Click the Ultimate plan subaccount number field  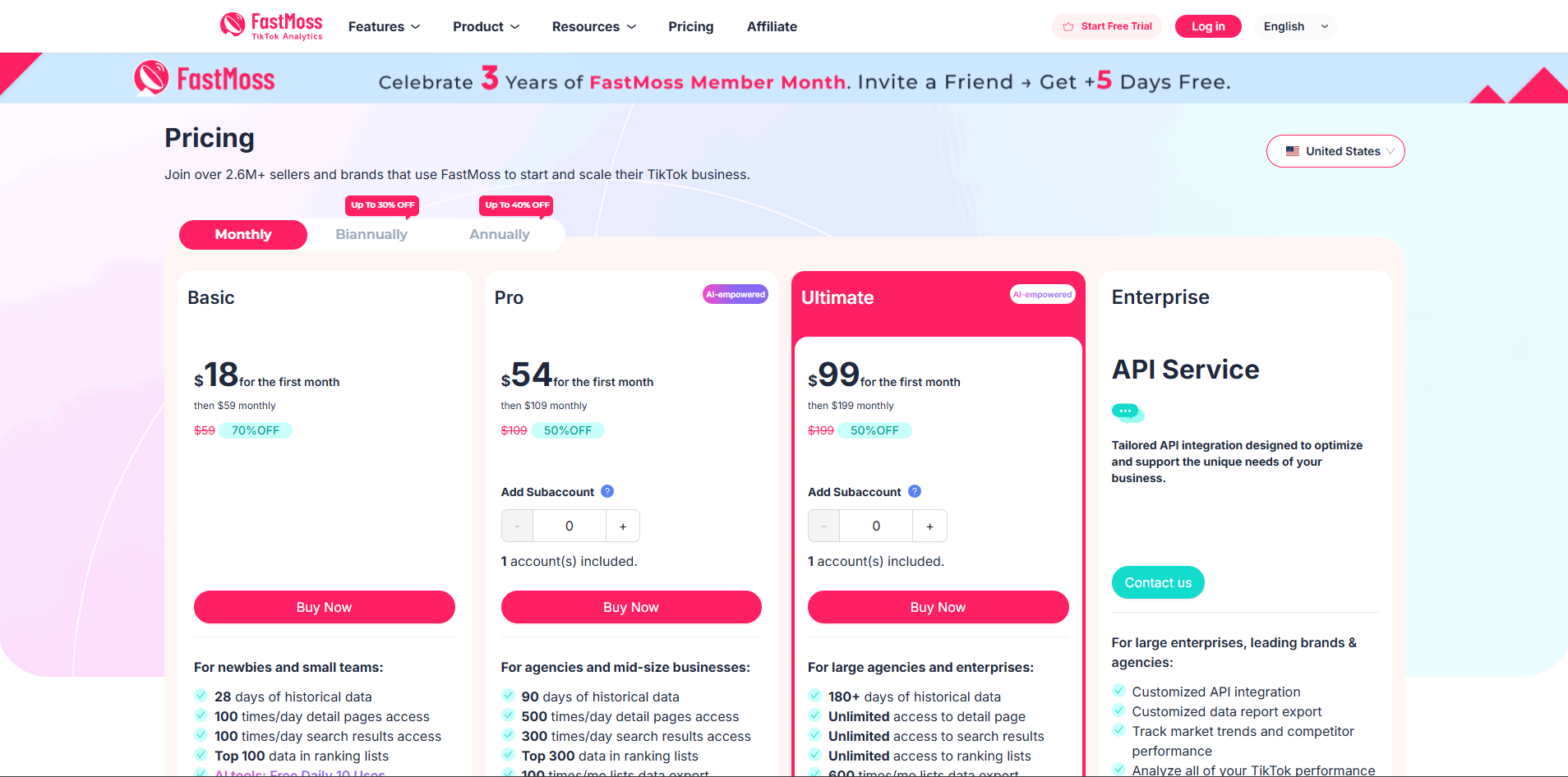876,526
